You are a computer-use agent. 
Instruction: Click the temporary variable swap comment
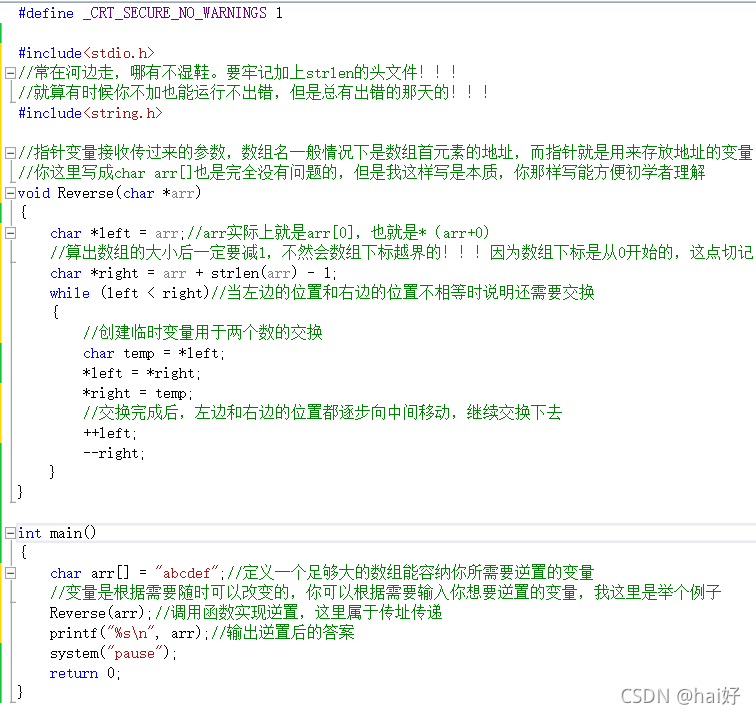[x=202, y=333]
